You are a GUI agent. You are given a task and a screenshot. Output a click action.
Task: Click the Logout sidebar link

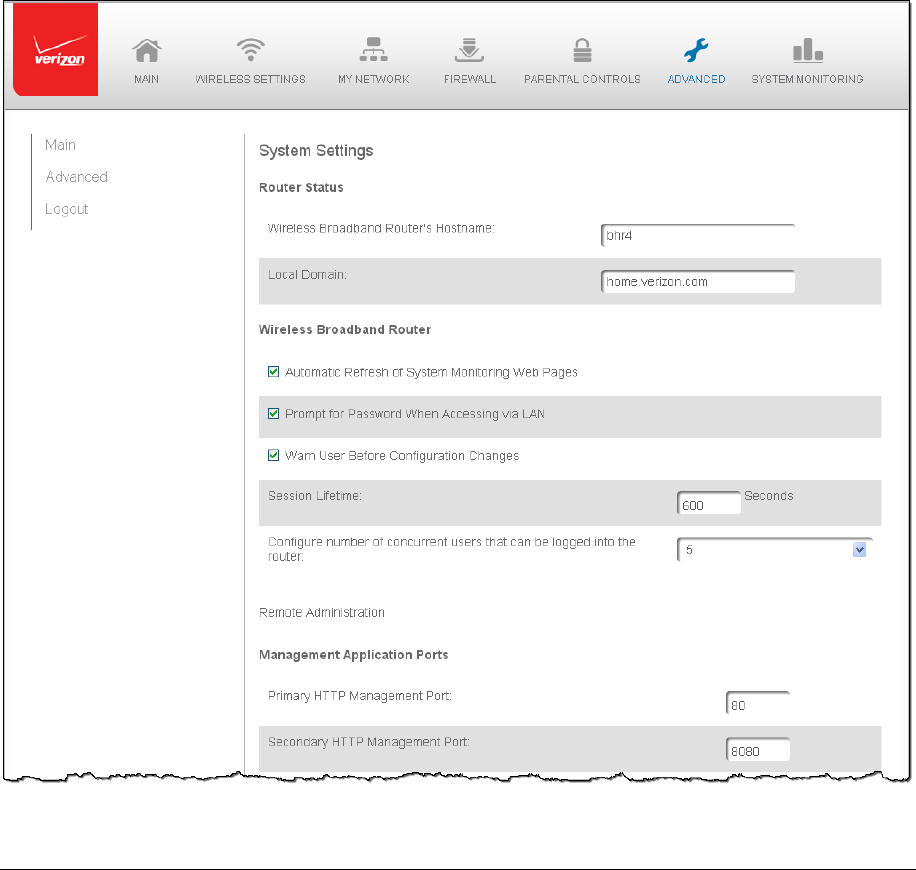pos(67,209)
